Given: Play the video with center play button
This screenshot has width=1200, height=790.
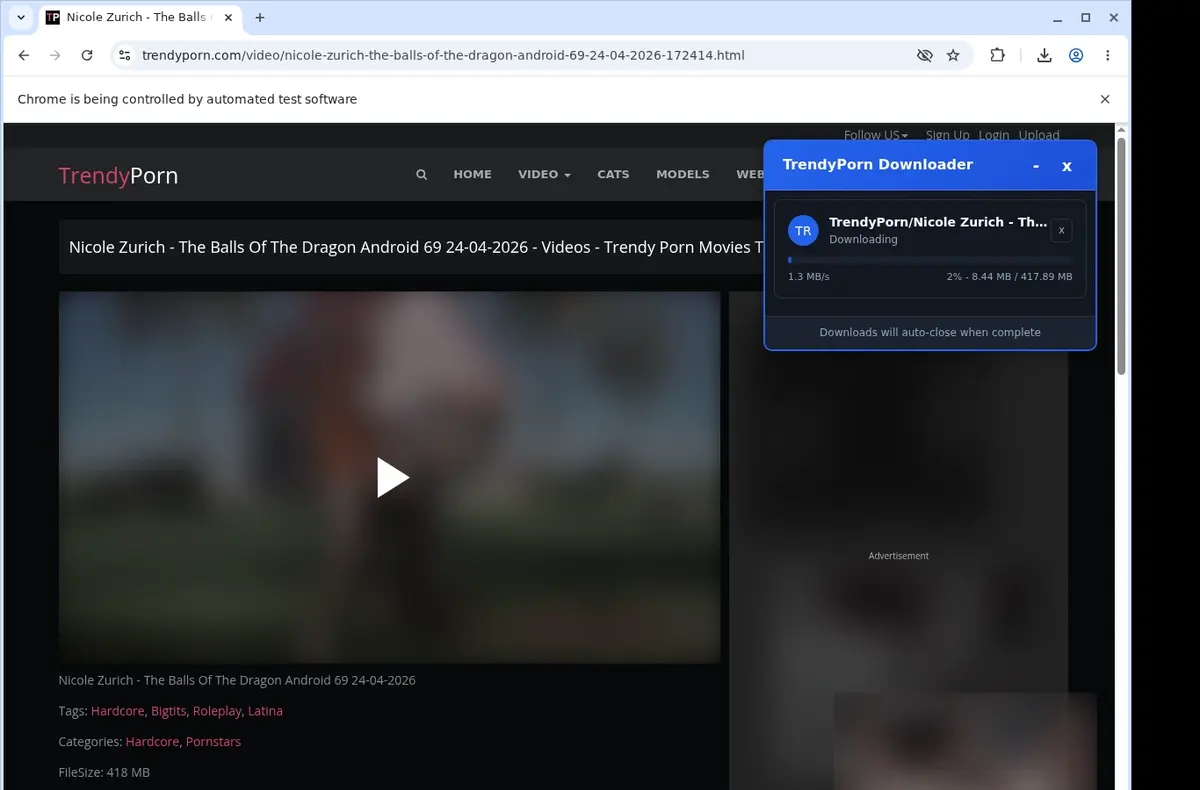Looking at the screenshot, I should (392, 477).
